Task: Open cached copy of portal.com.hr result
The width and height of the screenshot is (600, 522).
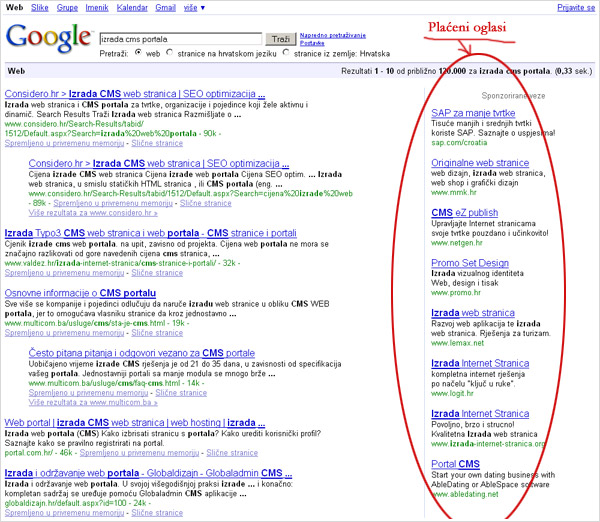Action: pos(139,453)
